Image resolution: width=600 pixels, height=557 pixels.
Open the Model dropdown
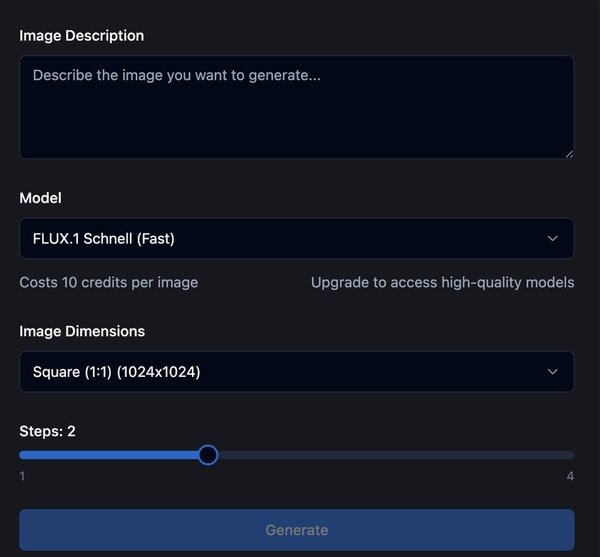[296, 238]
